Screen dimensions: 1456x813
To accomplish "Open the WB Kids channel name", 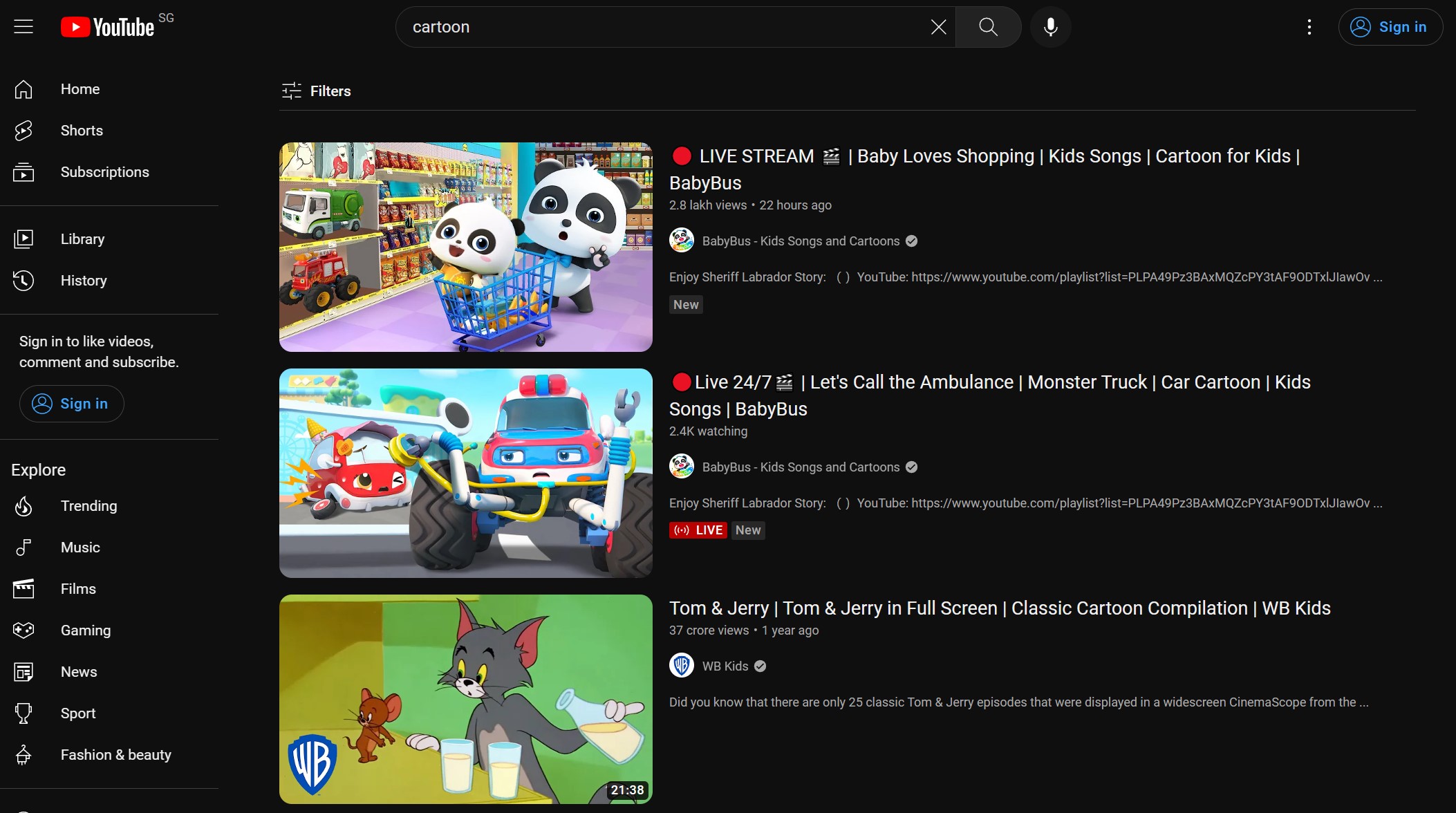I will click(x=725, y=666).
